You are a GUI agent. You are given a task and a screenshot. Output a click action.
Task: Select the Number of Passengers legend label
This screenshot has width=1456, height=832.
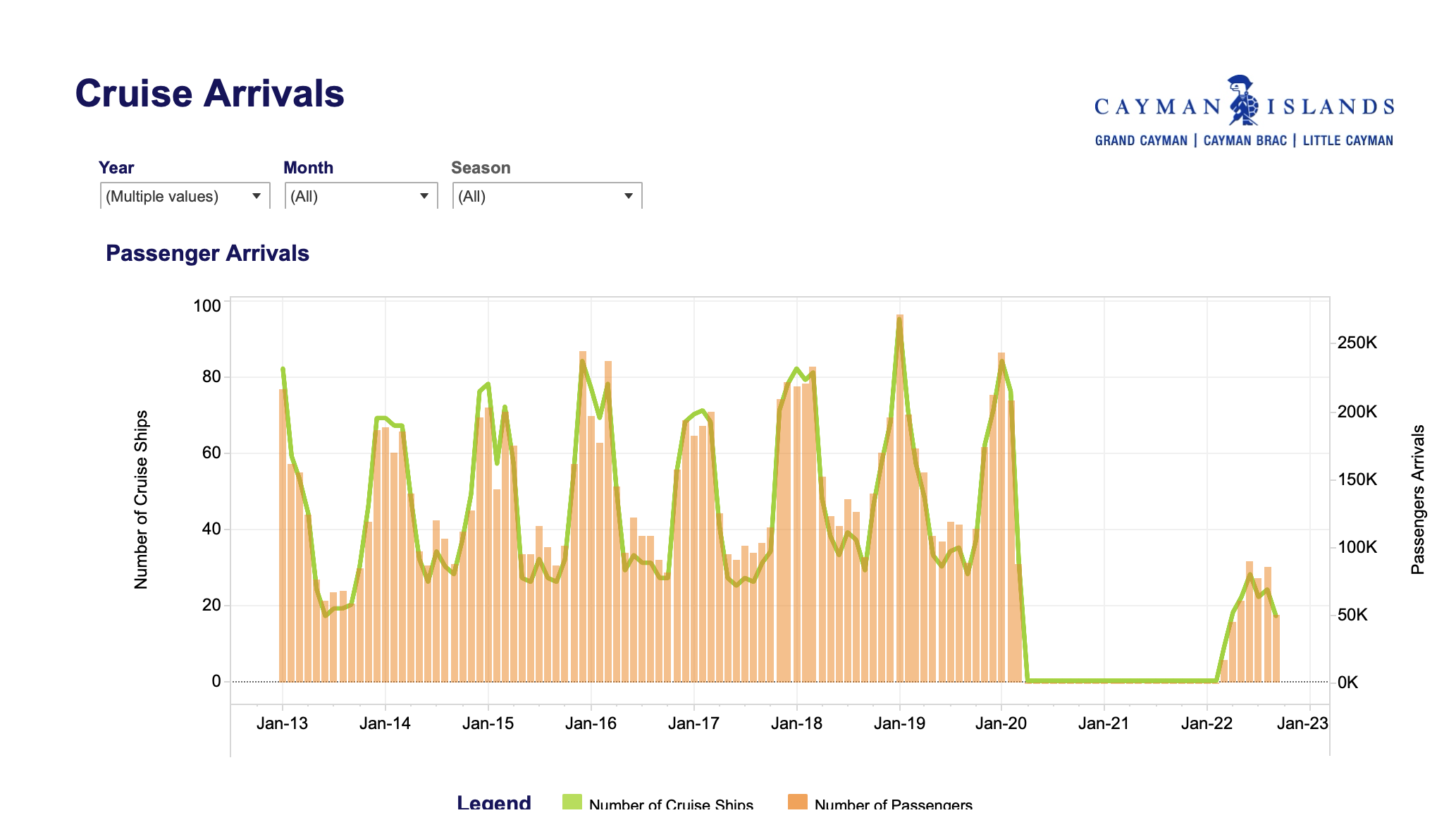click(x=893, y=805)
